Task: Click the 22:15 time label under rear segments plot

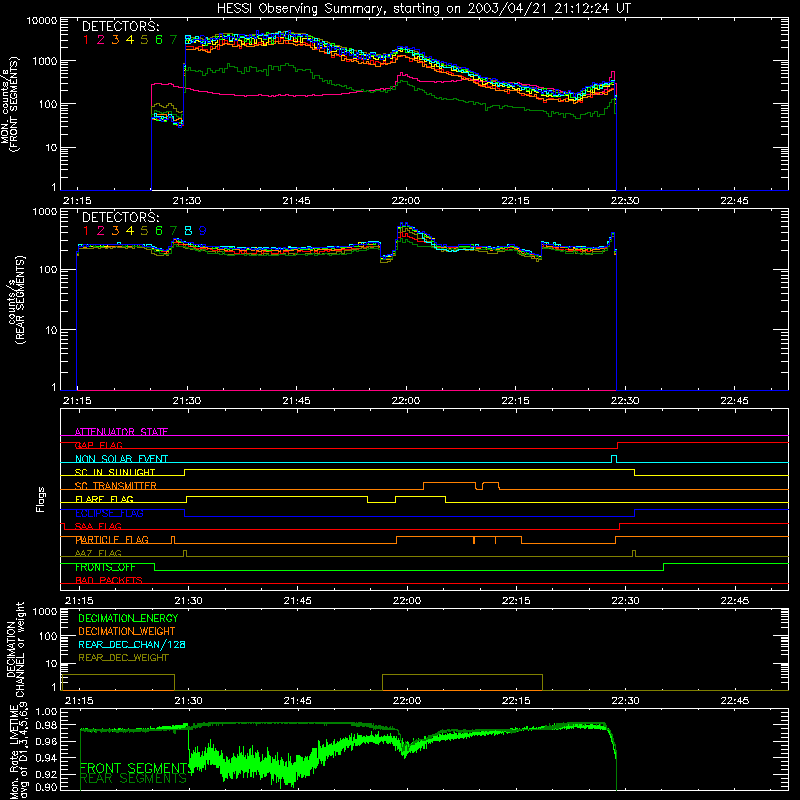Action: pos(515,401)
